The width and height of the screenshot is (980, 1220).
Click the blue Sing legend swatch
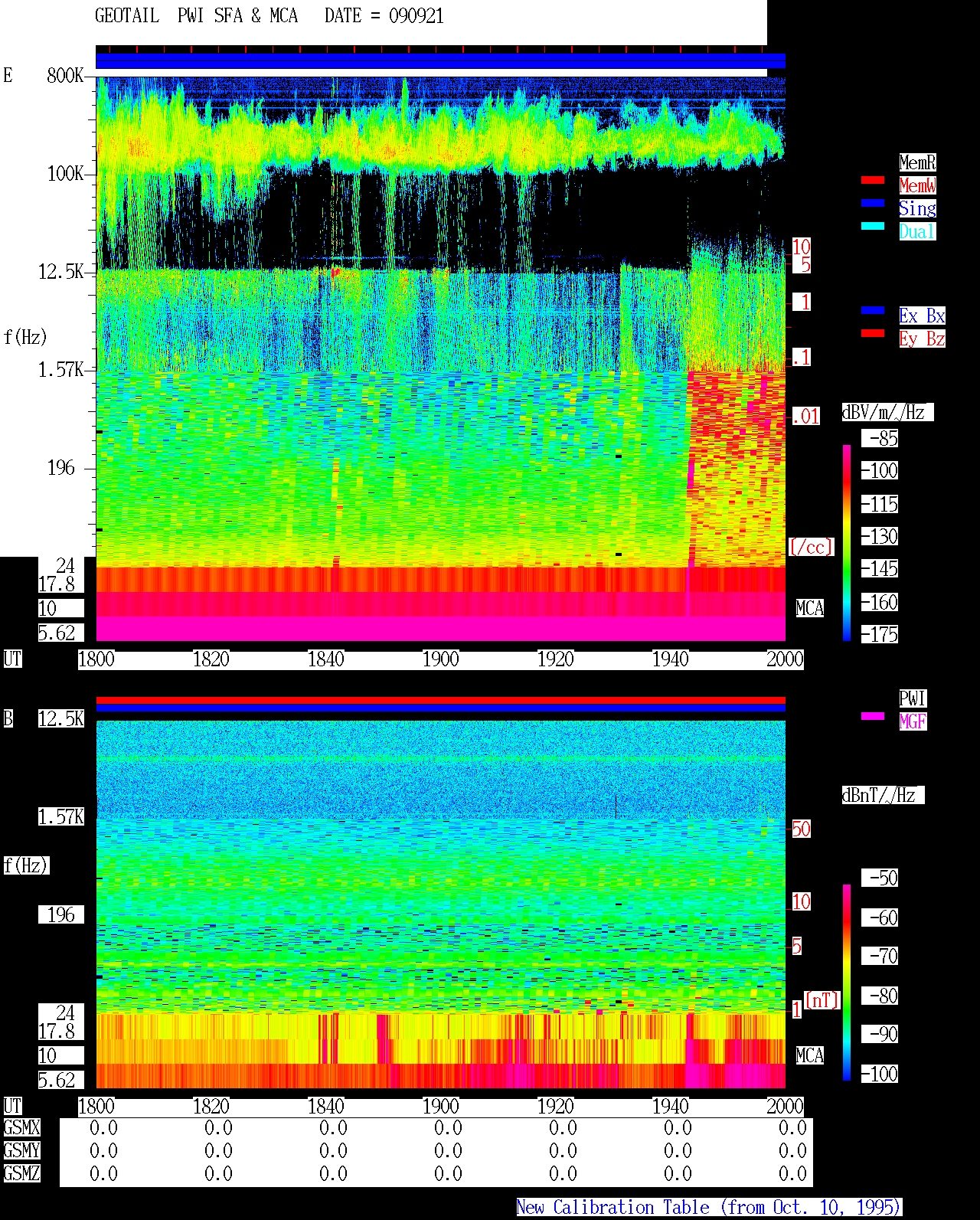[x=873, y=203]
